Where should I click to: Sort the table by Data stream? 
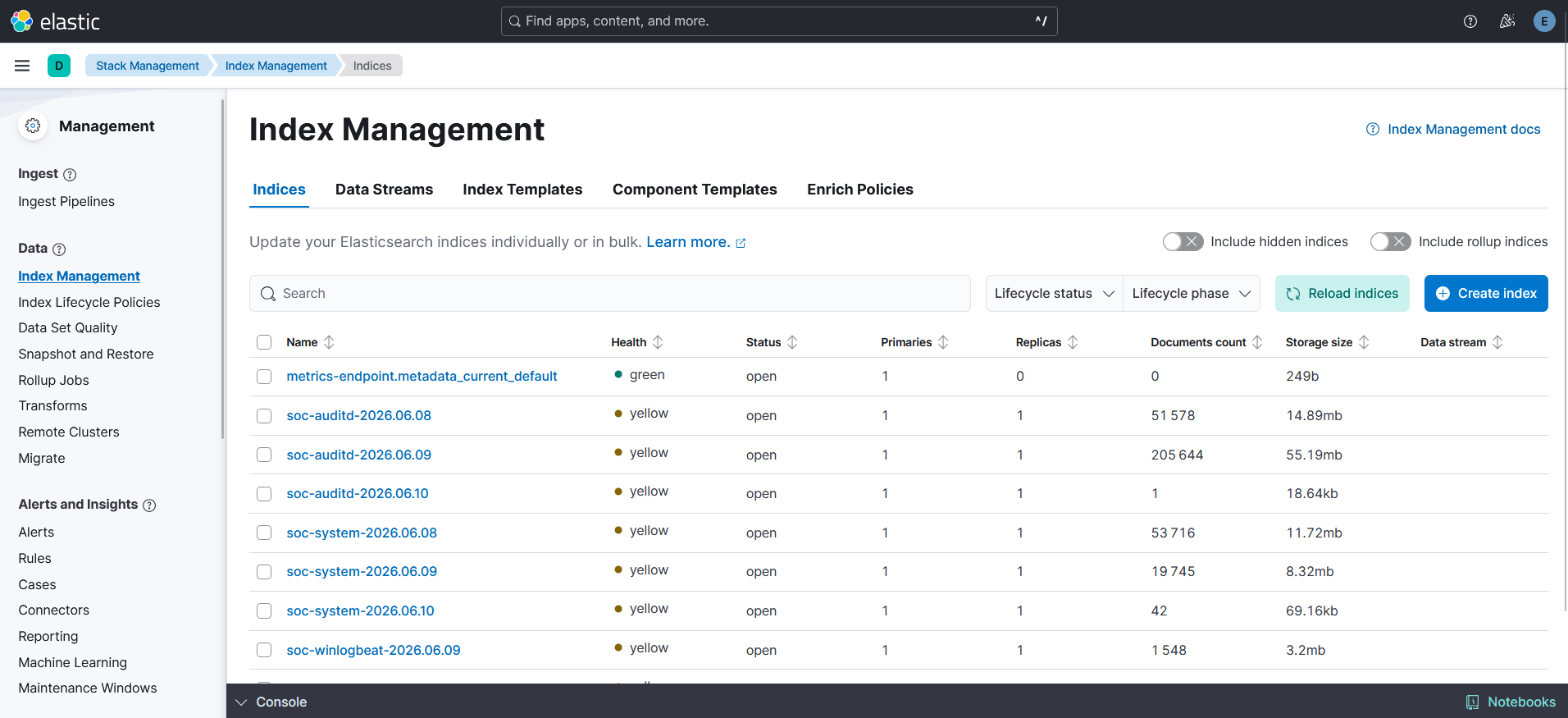point(1461,342)
